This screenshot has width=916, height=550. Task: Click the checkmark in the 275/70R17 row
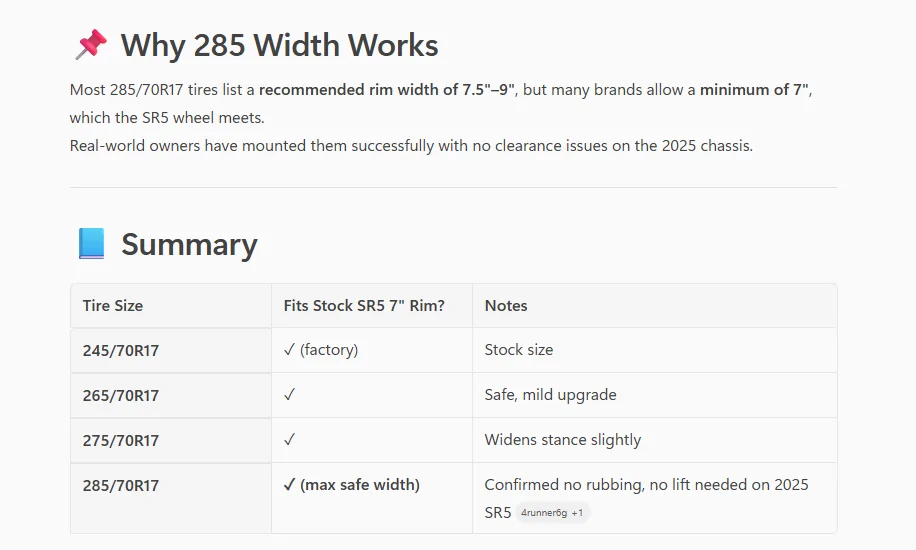tap(289, 440)
